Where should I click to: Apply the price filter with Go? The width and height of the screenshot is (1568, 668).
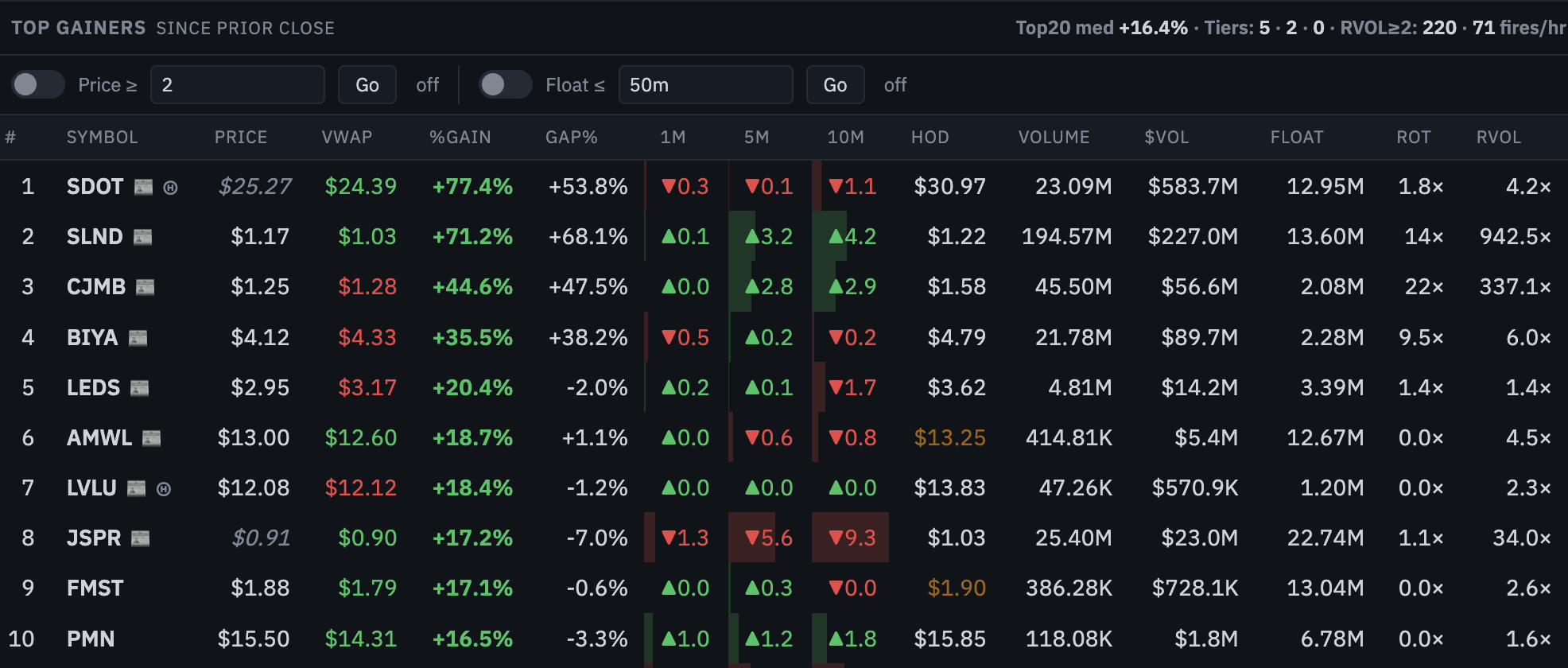(367, 84)
